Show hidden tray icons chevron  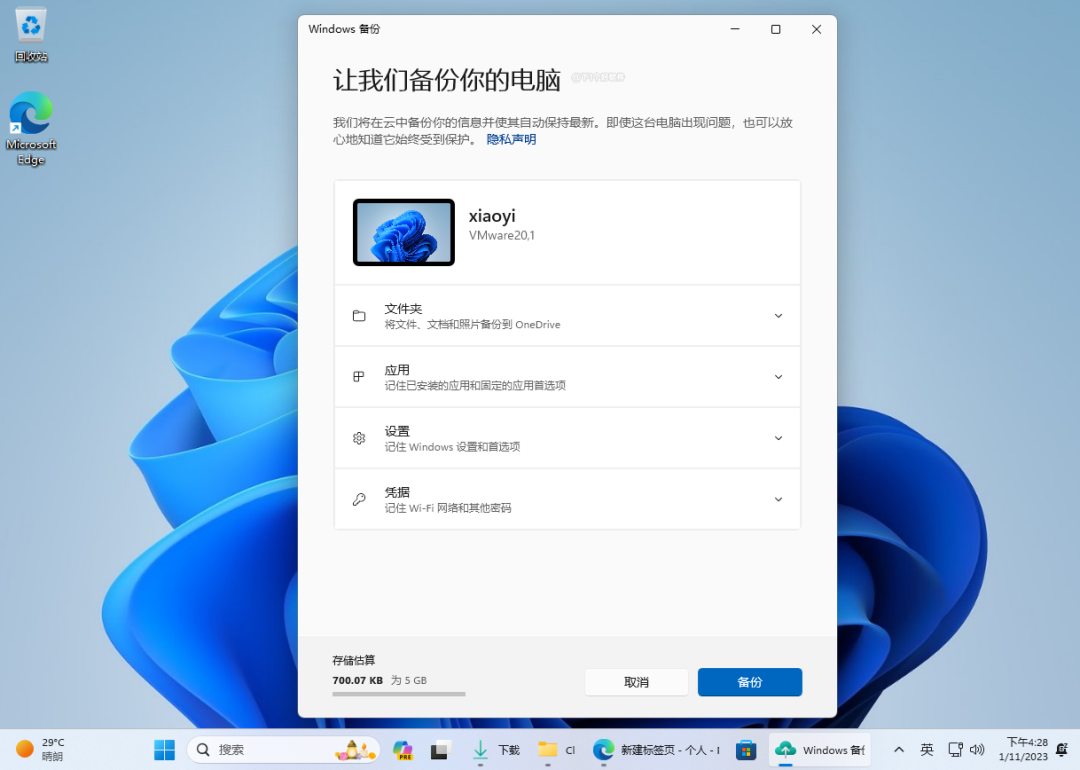coord(899,749)
